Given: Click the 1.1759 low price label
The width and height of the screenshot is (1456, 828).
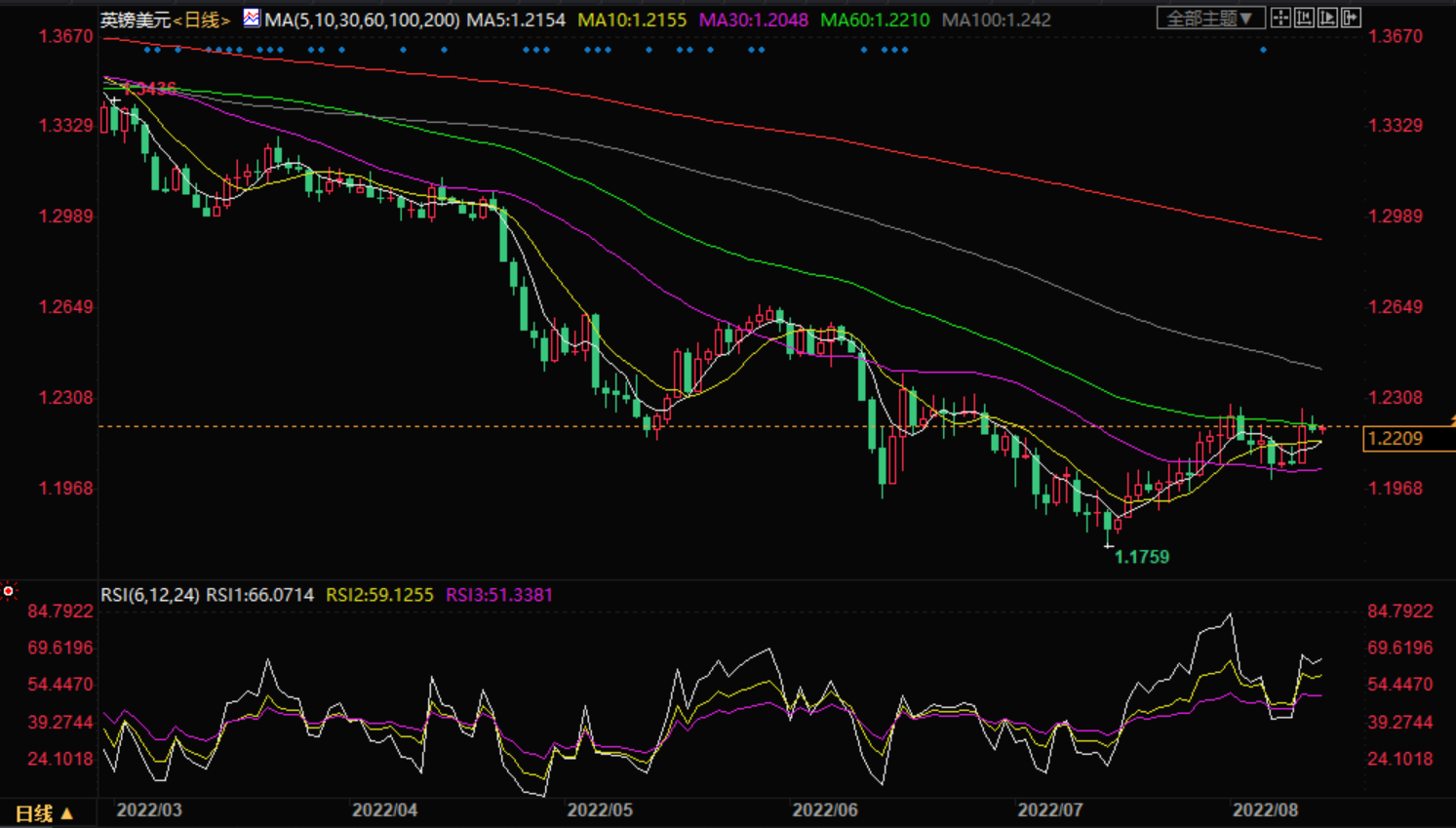Looking at the screenshot, I should pos(1142,557).
